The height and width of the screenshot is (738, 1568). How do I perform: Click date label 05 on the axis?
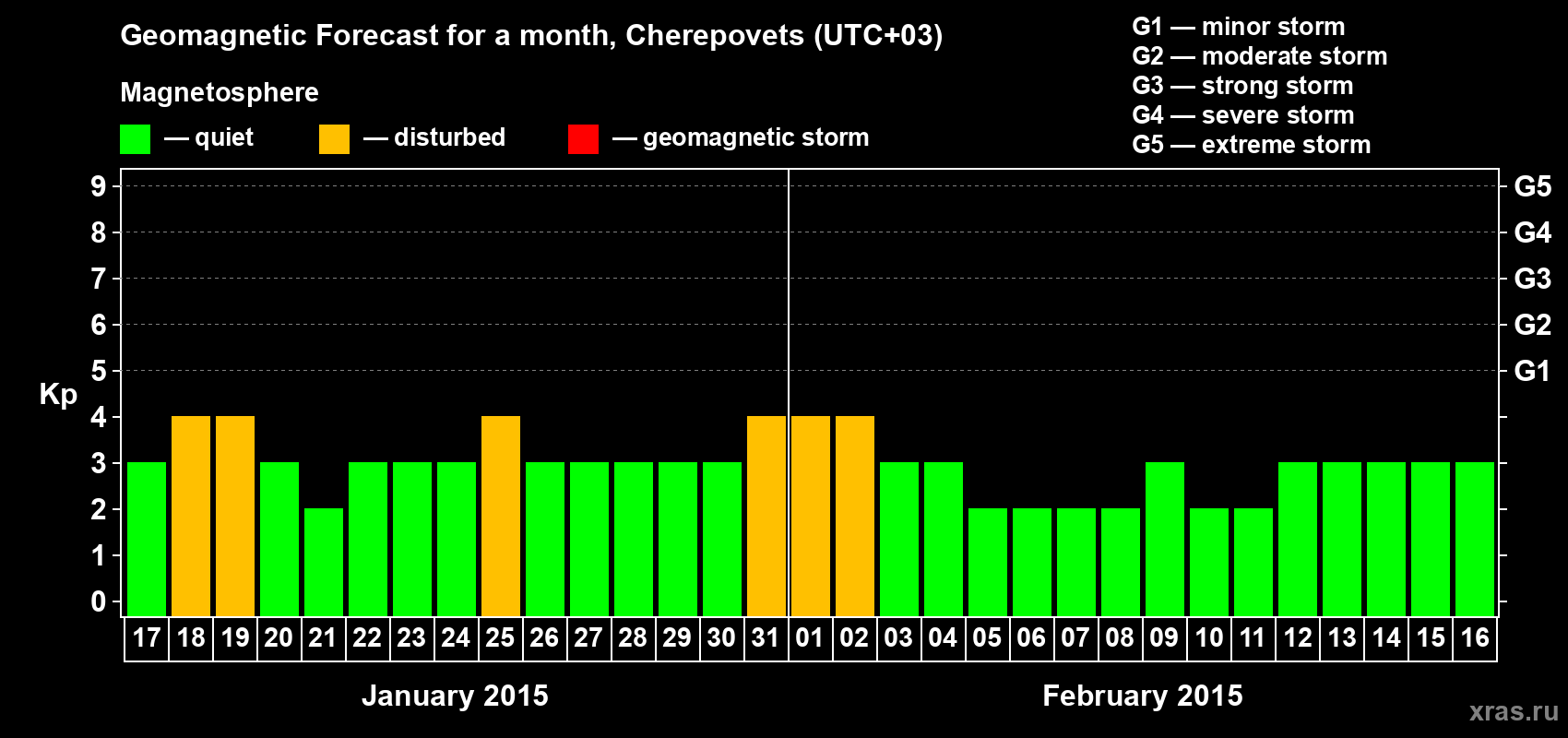point(987,638)
